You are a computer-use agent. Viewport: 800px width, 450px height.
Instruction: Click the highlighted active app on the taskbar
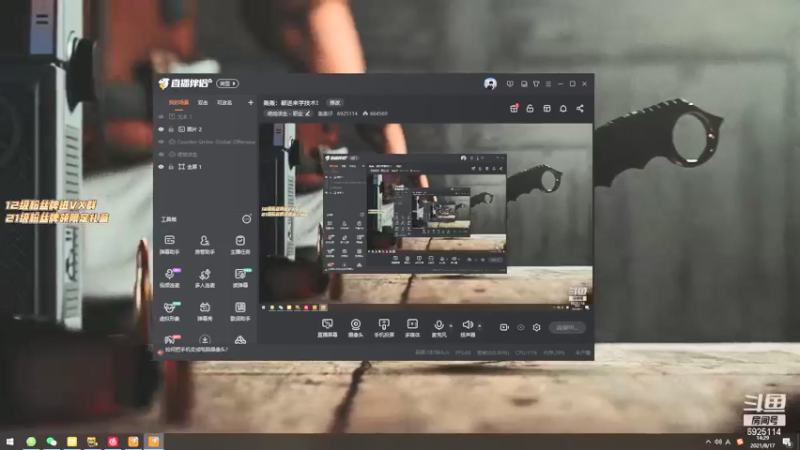click(154, 442)
